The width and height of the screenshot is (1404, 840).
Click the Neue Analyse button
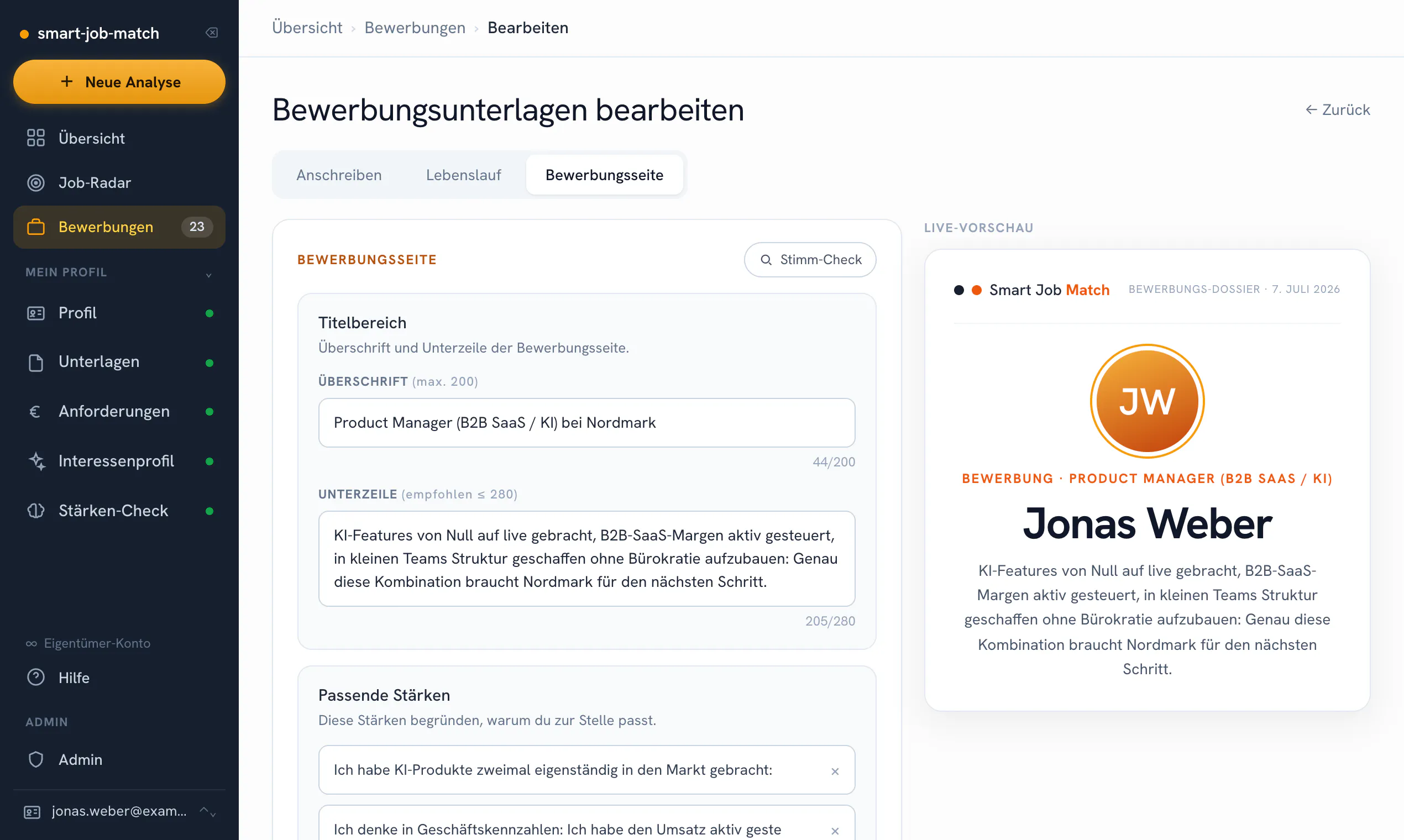119,82
